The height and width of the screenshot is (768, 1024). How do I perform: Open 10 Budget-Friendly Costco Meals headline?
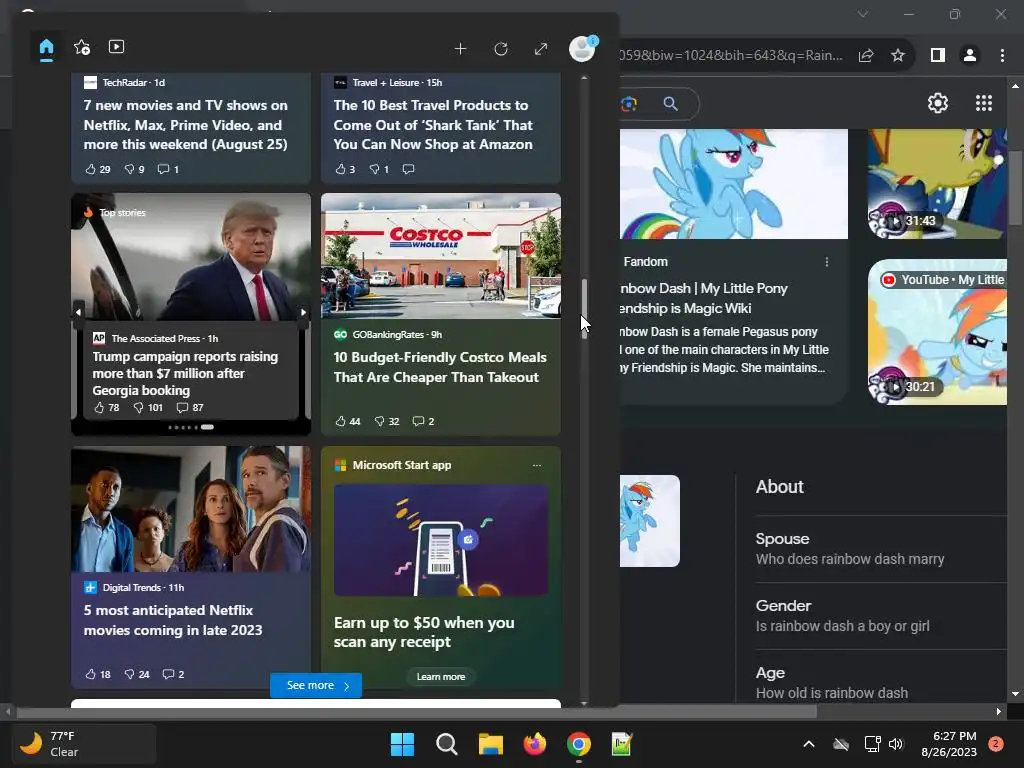[440, 367]
